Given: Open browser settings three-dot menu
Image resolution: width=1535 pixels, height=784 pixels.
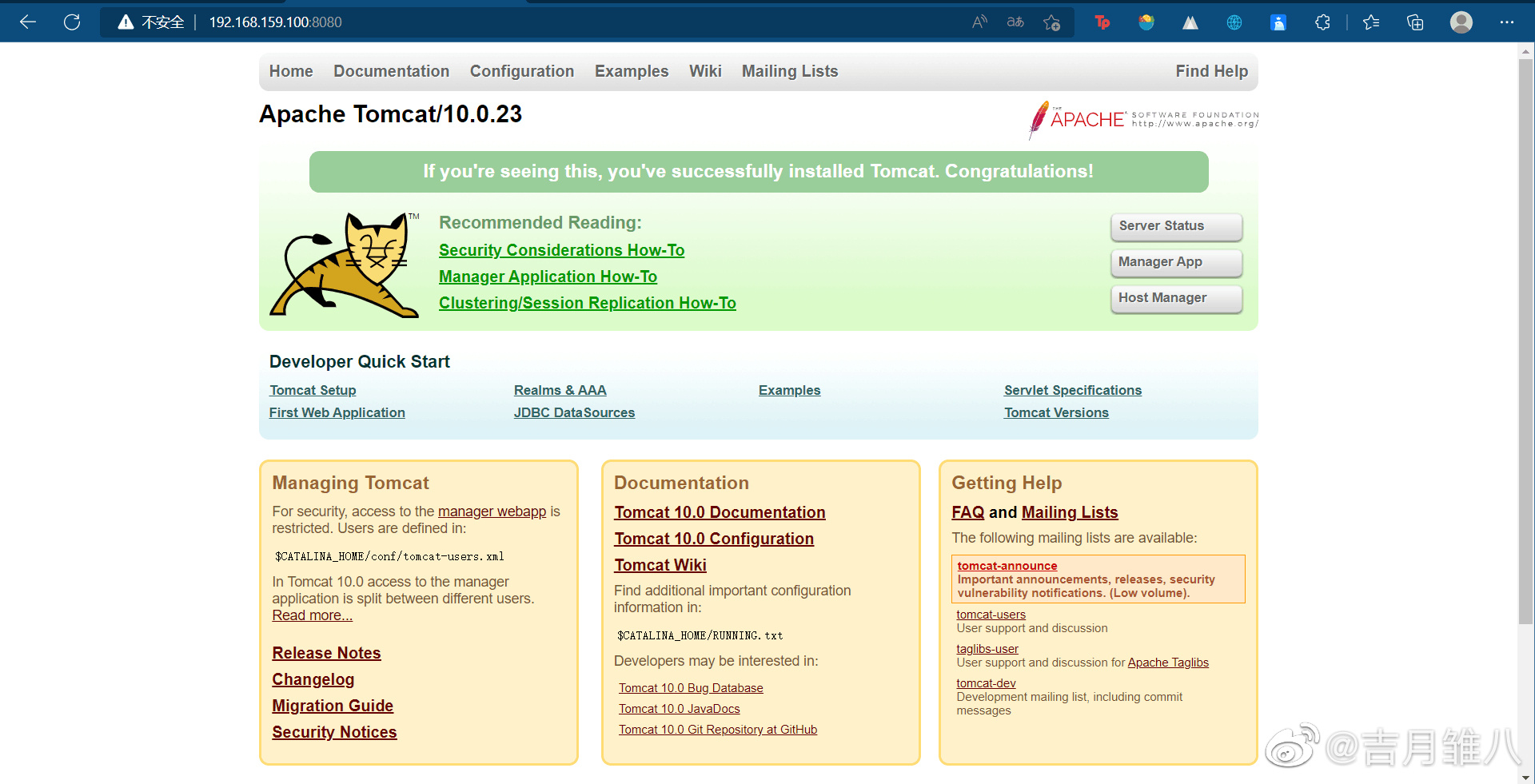Looking at the screenshot, I should [1507, 22].
